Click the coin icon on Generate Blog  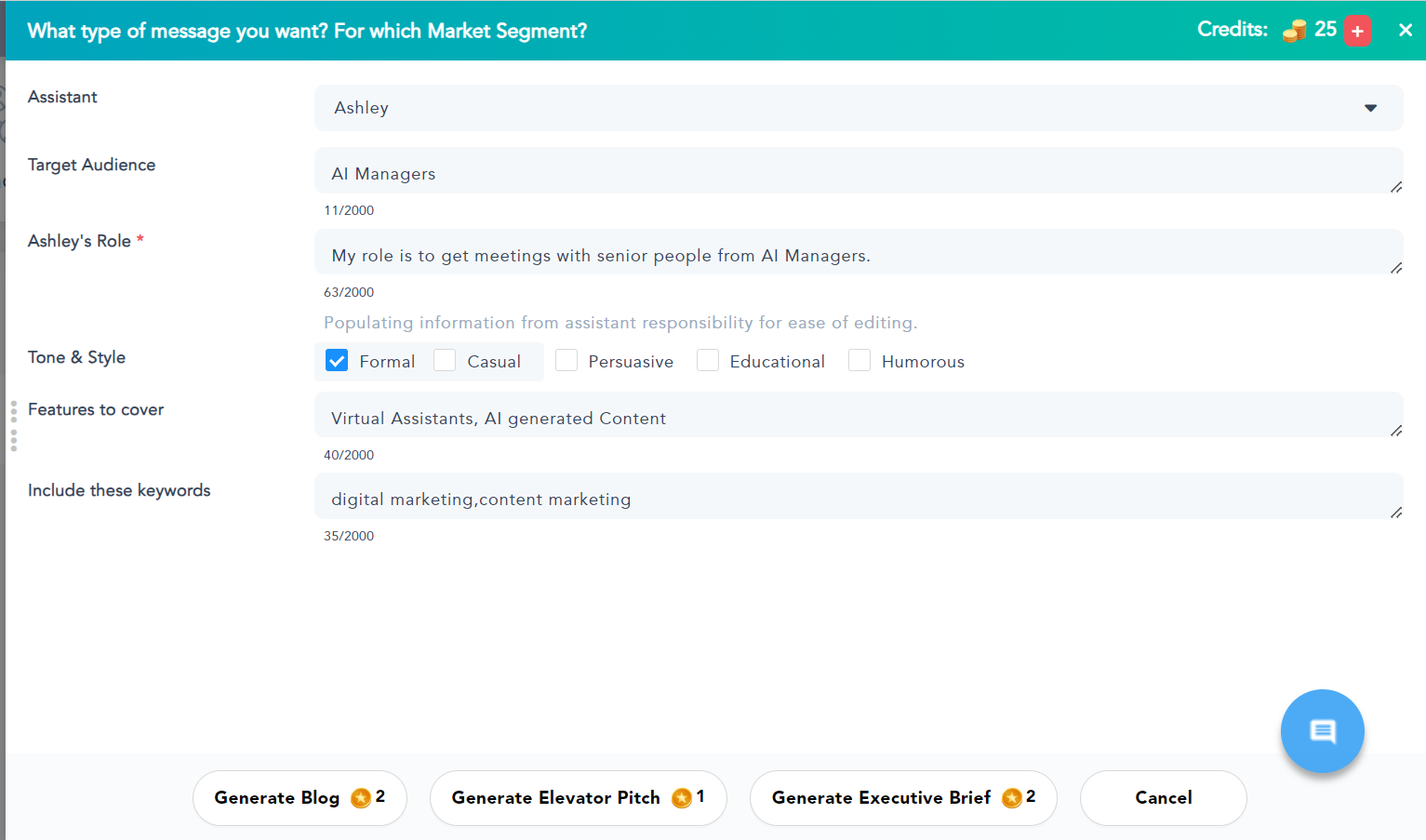[361, 798]
